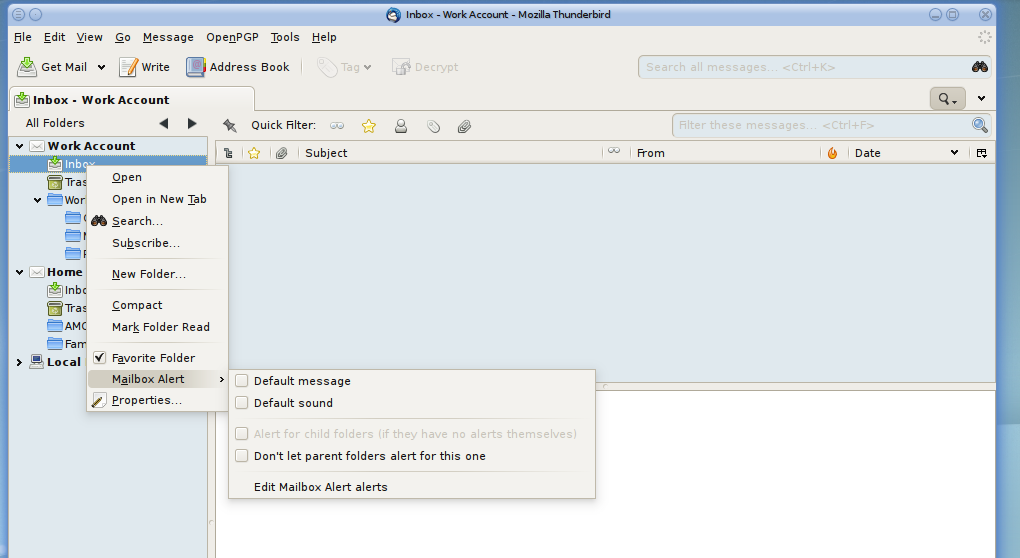Viewport: 1020px width, 558px height.
Task: Filter tagged messages tag icon
Action: click(433, 126)
